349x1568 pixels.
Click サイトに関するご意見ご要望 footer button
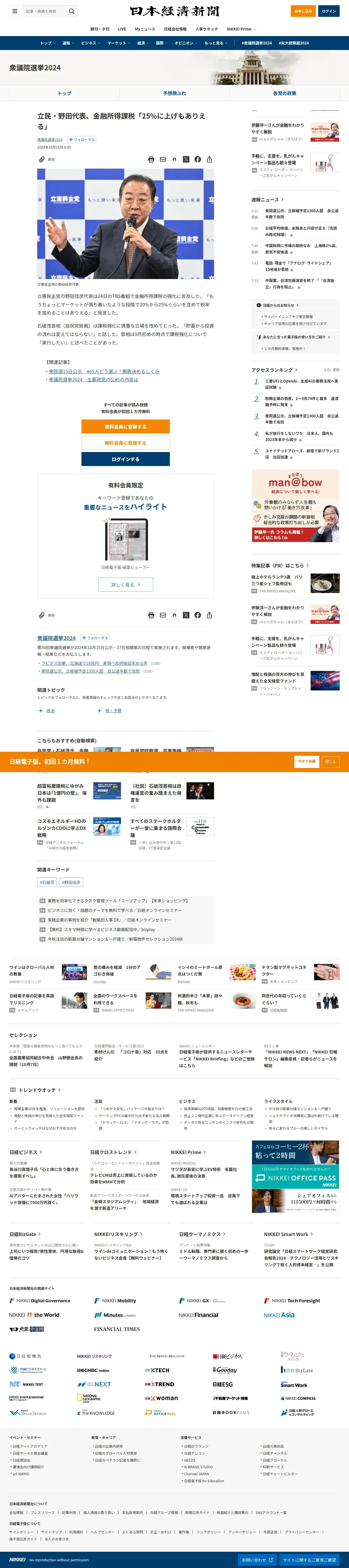(309, 1560)
